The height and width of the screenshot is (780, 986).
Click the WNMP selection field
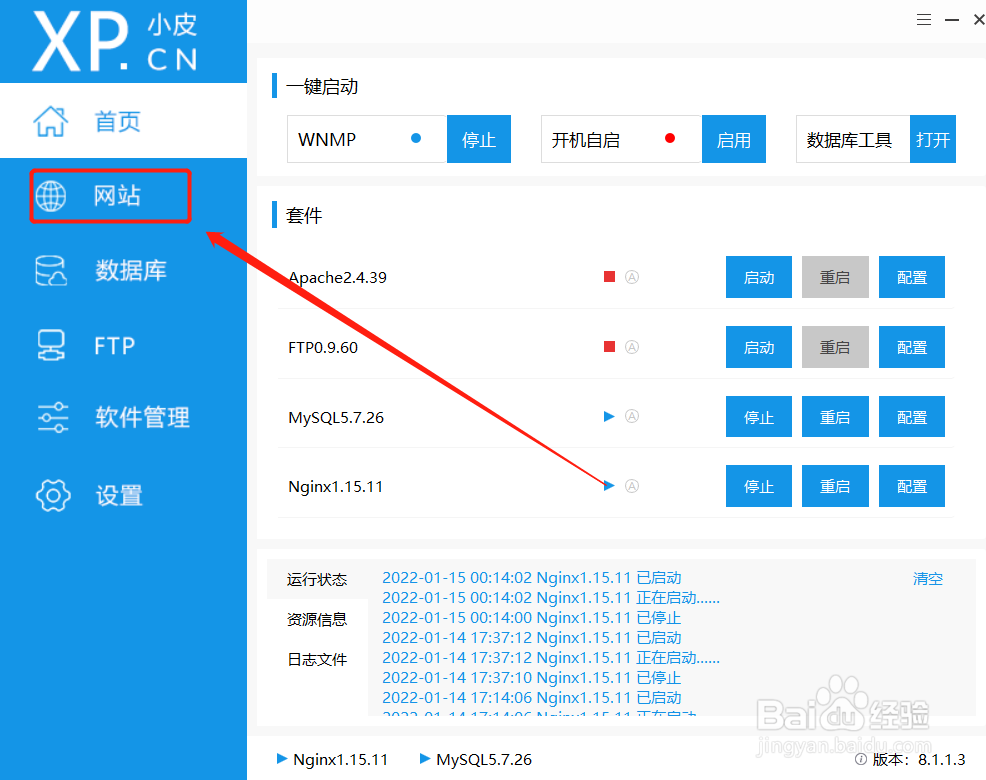367,139
